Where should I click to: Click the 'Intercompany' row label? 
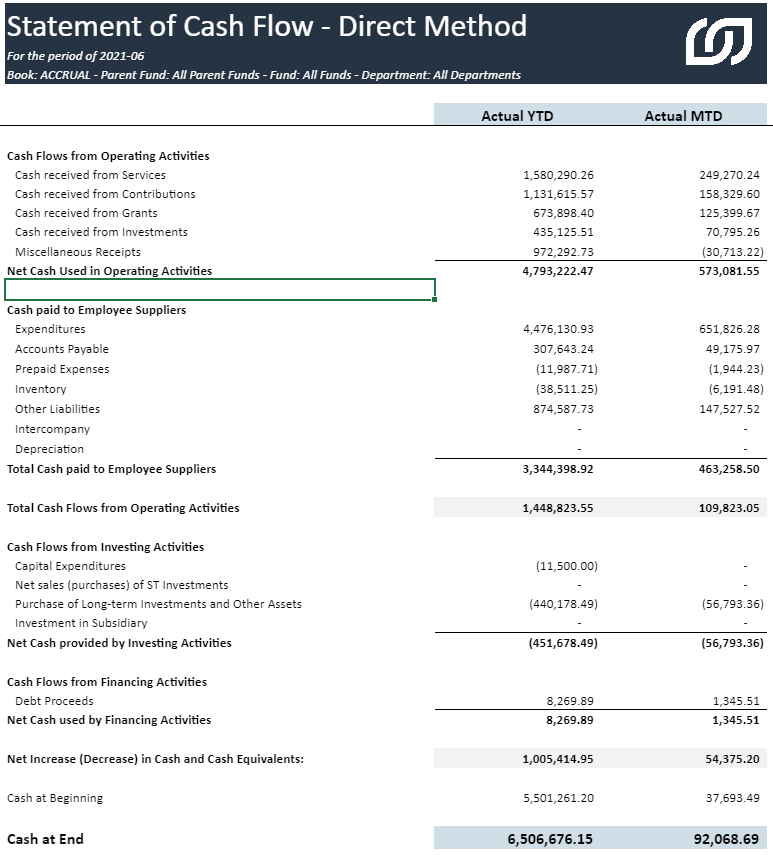point(52,429)
